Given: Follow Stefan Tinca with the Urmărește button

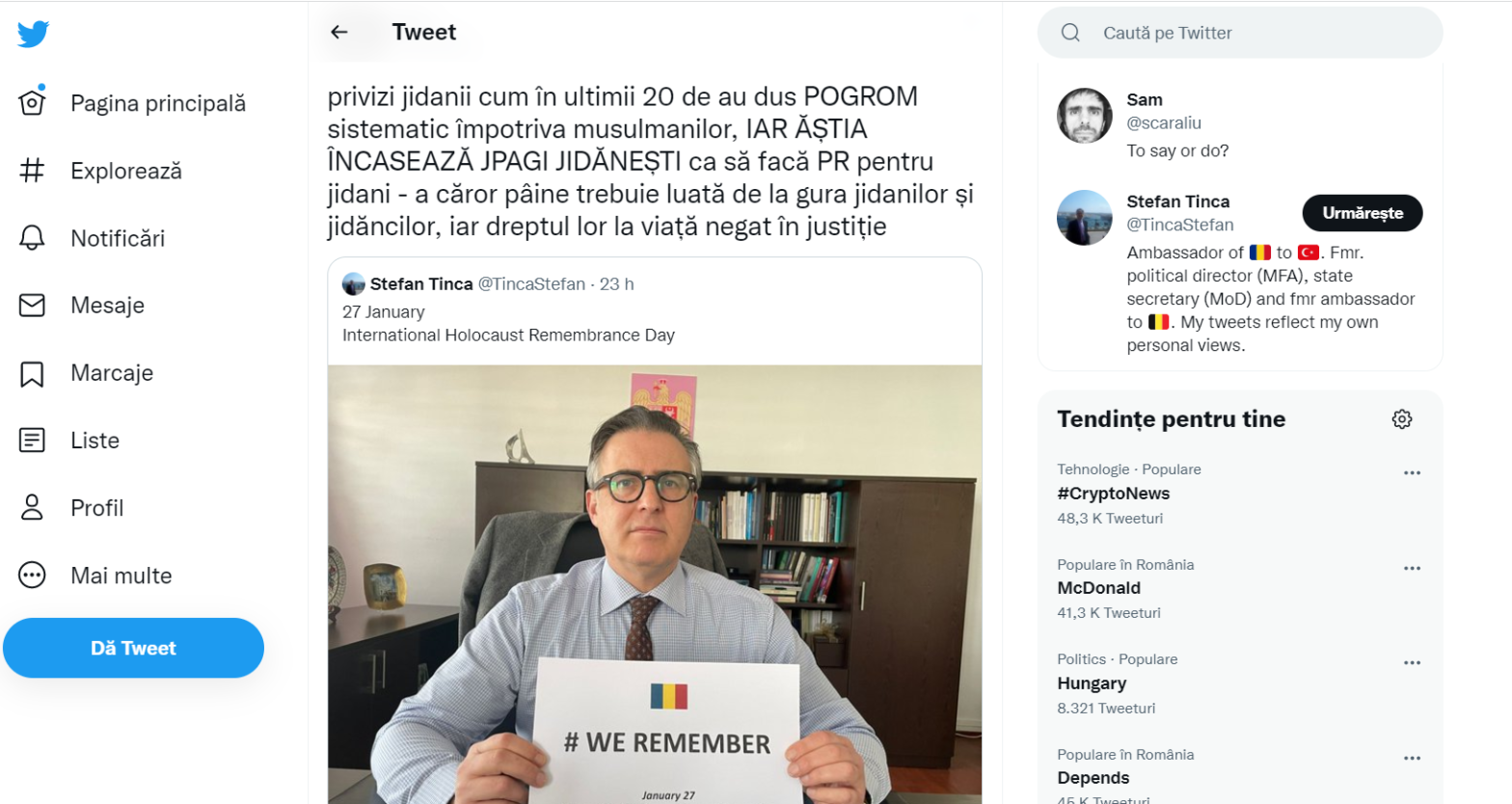Looking at the screenshot, I should tap(1362, 213).
